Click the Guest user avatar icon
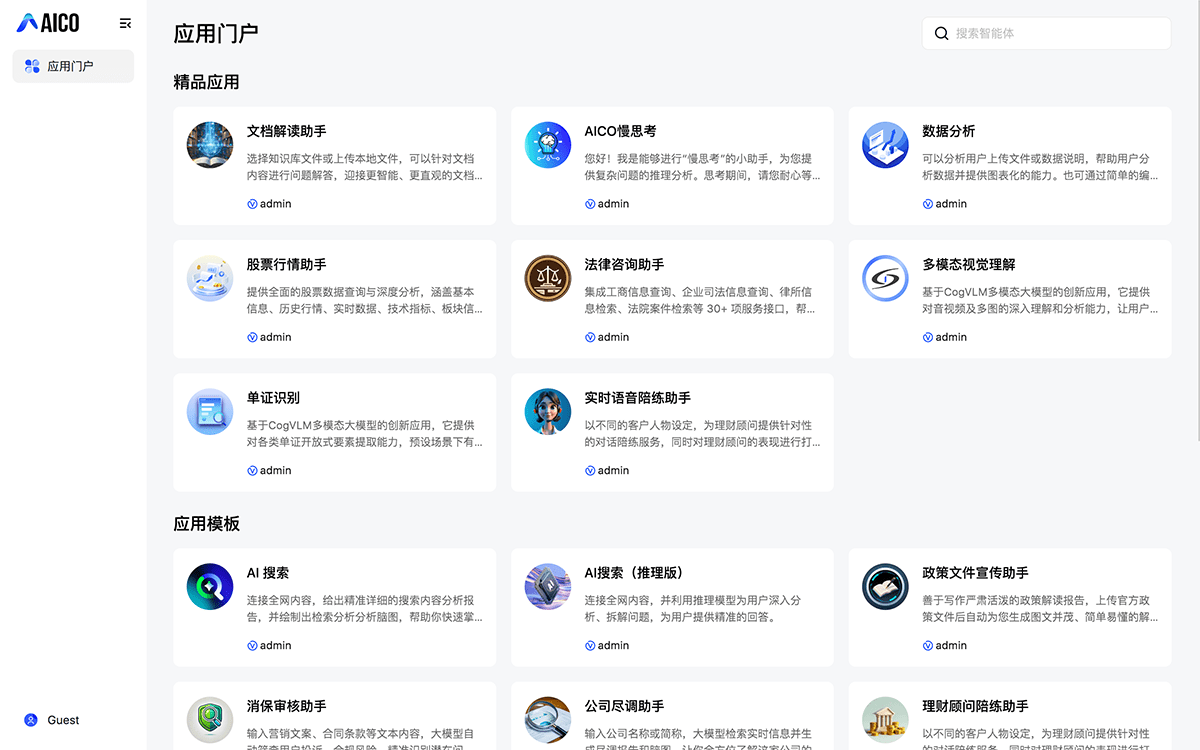The image size is (1200, 750). [x=30, y=720]
